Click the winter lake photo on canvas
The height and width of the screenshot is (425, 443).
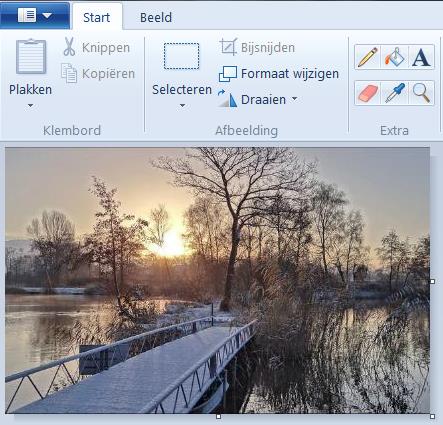tap(217, 280)
